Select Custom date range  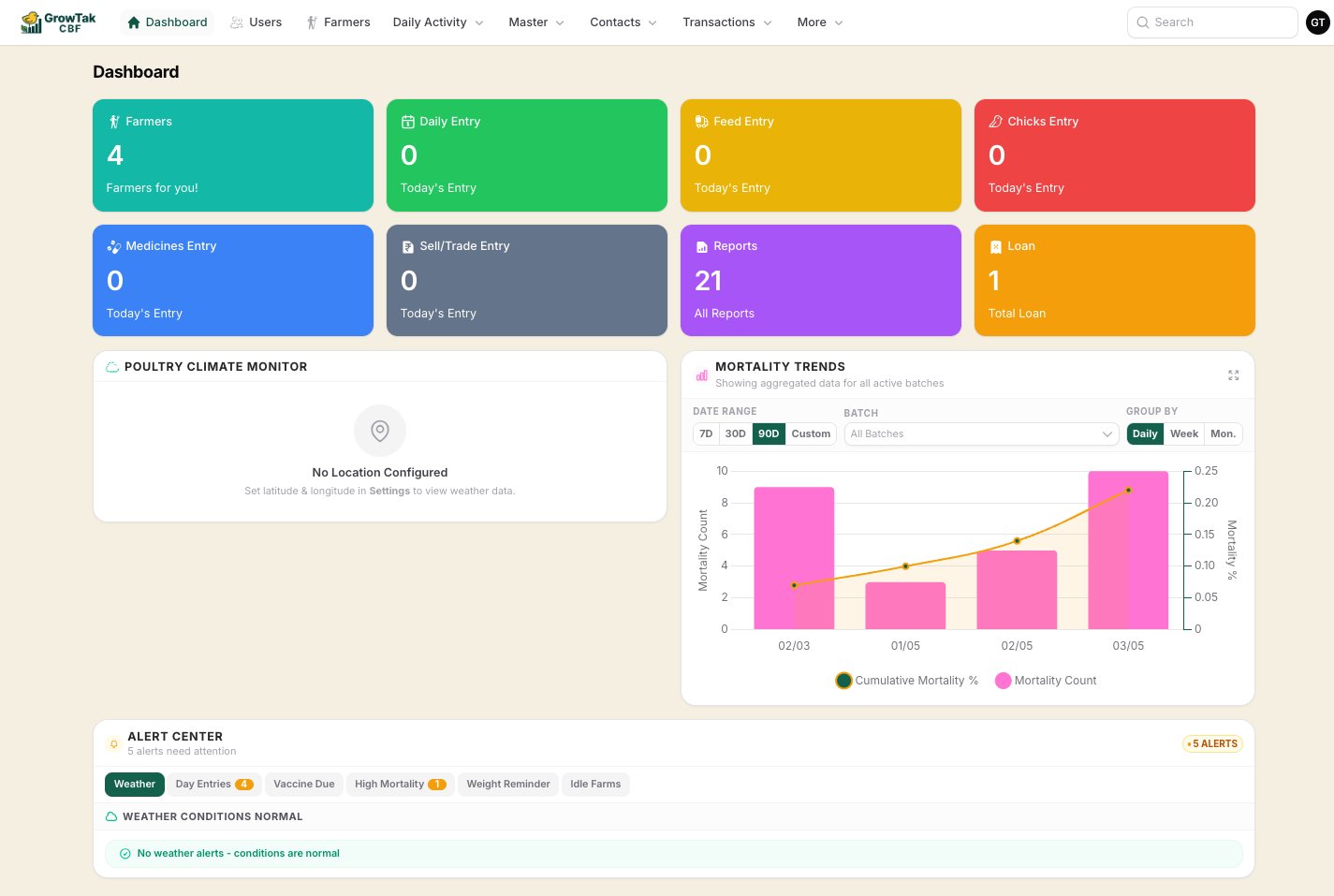point(811,433)
